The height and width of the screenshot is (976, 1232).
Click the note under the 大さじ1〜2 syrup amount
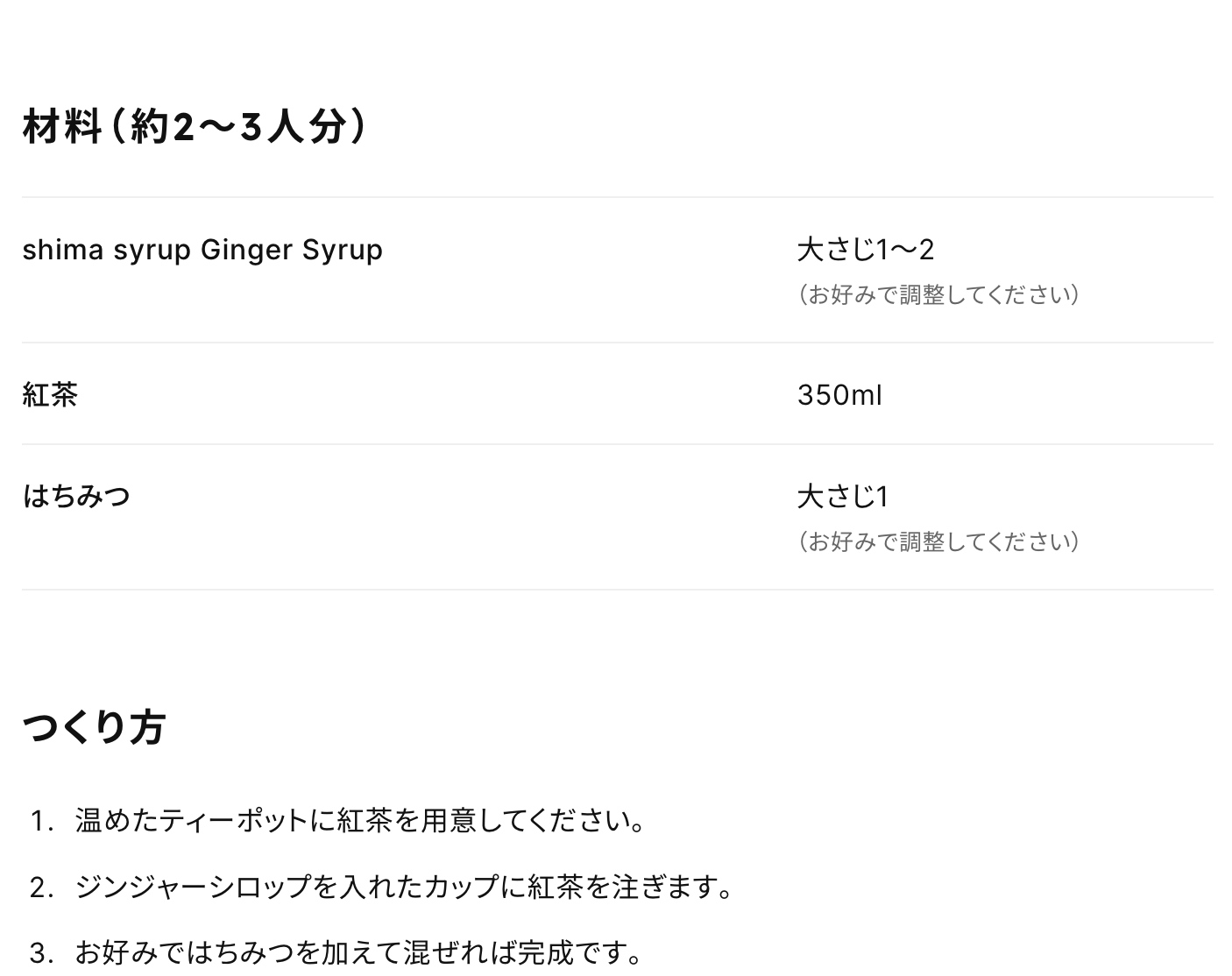(x=938, y=294)
